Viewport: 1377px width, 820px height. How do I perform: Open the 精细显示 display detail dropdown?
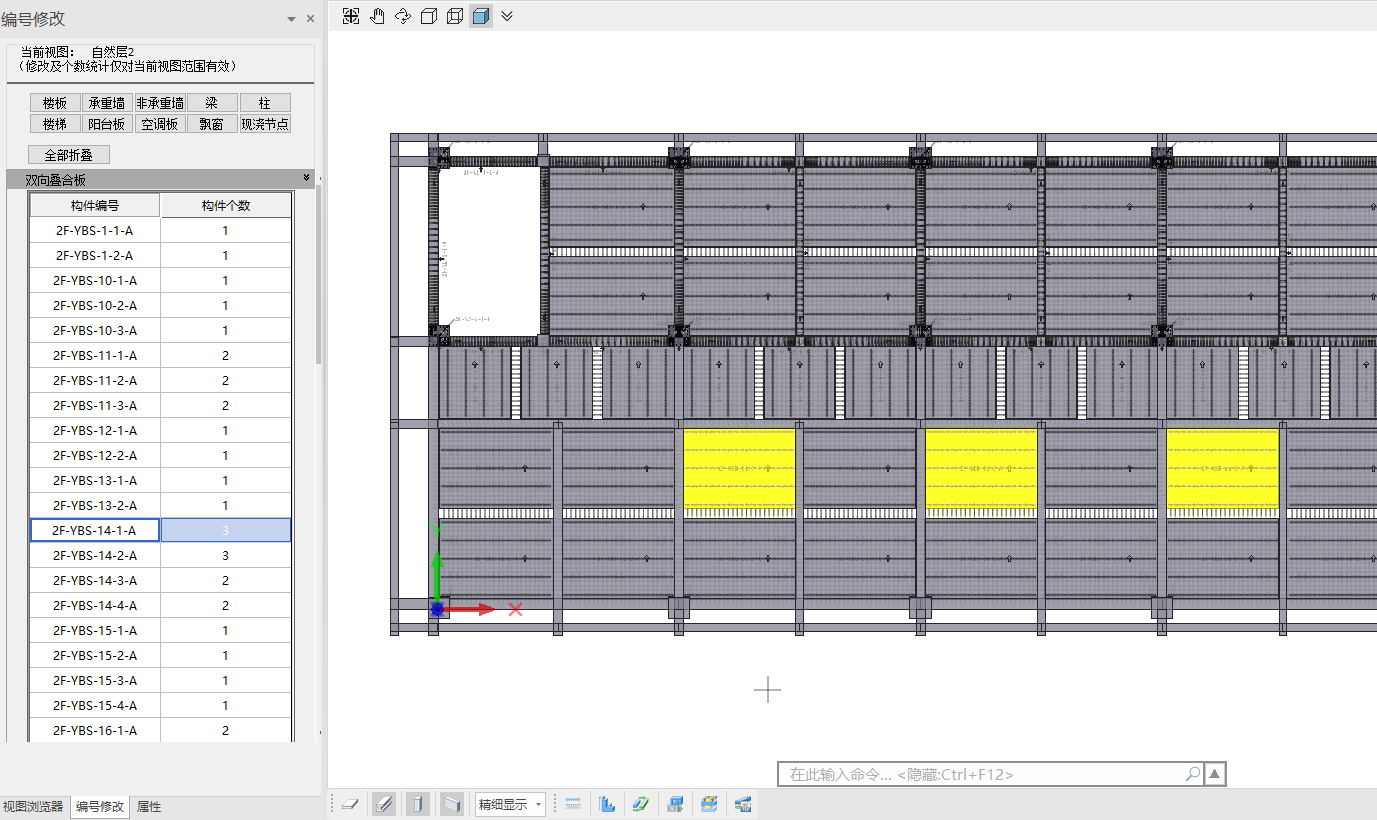(x=510, y=804)
